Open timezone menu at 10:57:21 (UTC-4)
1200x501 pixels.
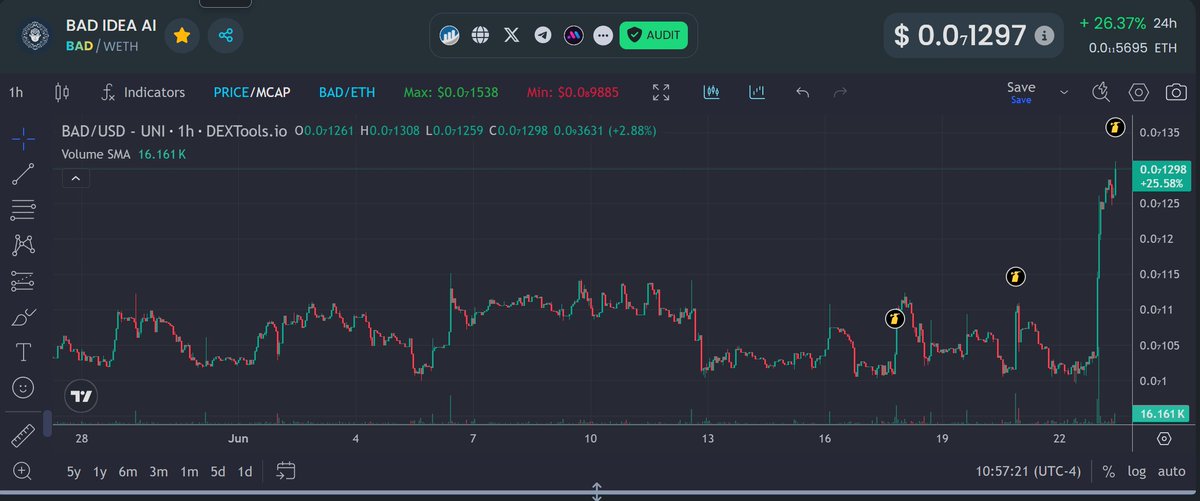(1030, 471)
